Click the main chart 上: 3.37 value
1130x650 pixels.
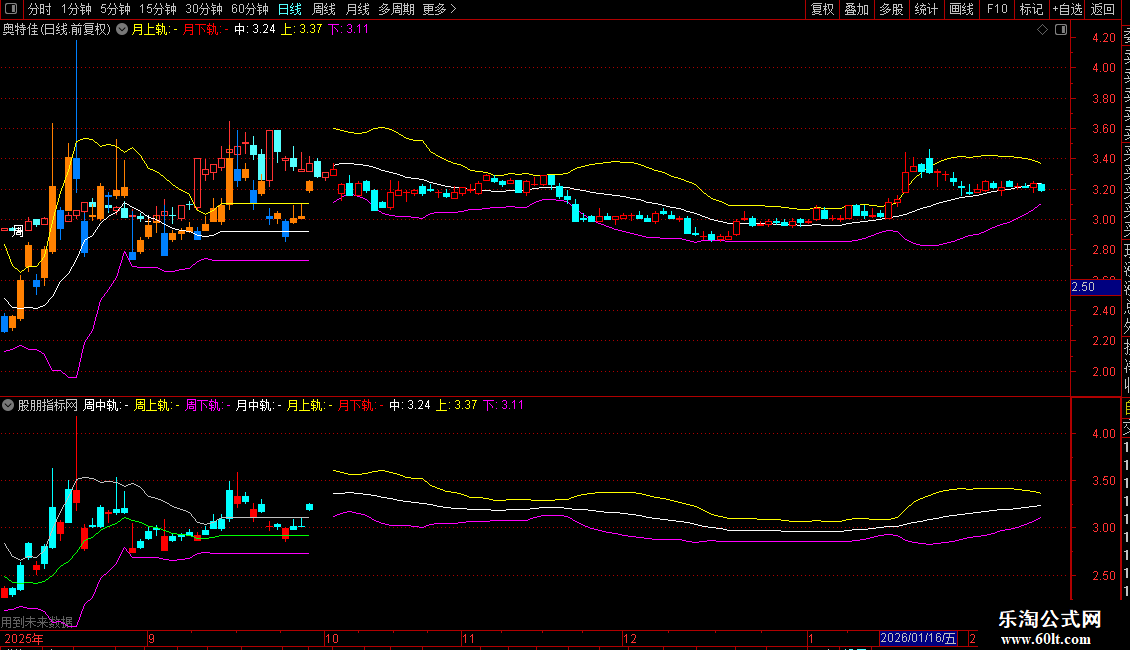301,30
